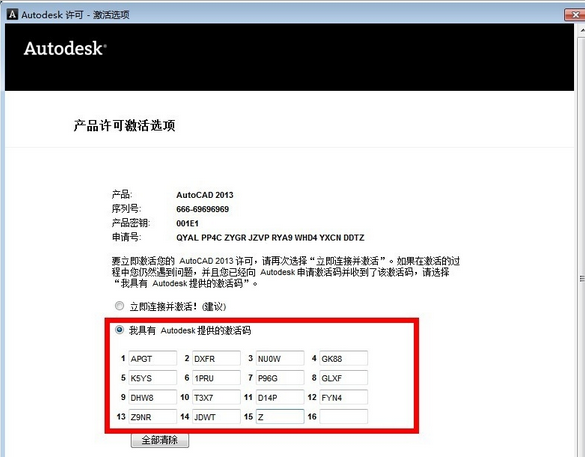Click activation code field 10 containing T3X7
The height and width of the screenshot is (457, 585).
(x=216, y=397)
